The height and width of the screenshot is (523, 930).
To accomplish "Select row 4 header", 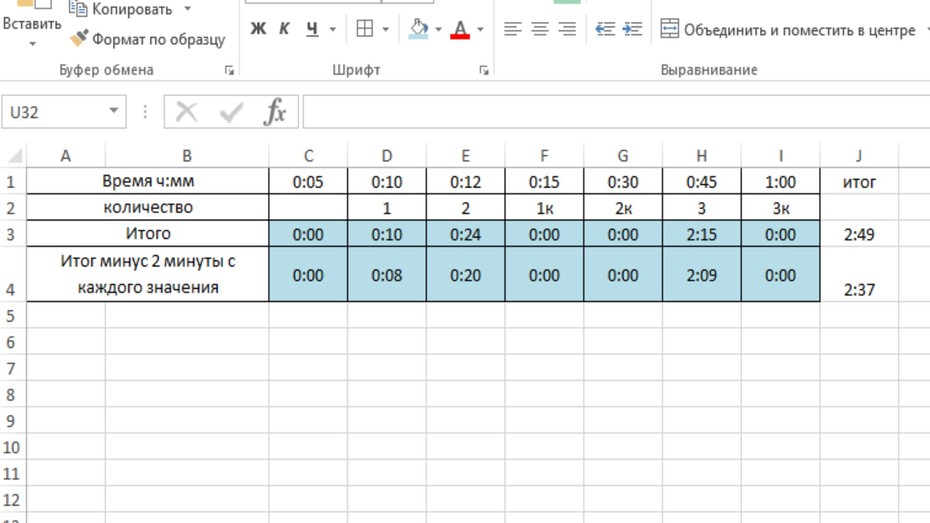I will pos(11,275).
